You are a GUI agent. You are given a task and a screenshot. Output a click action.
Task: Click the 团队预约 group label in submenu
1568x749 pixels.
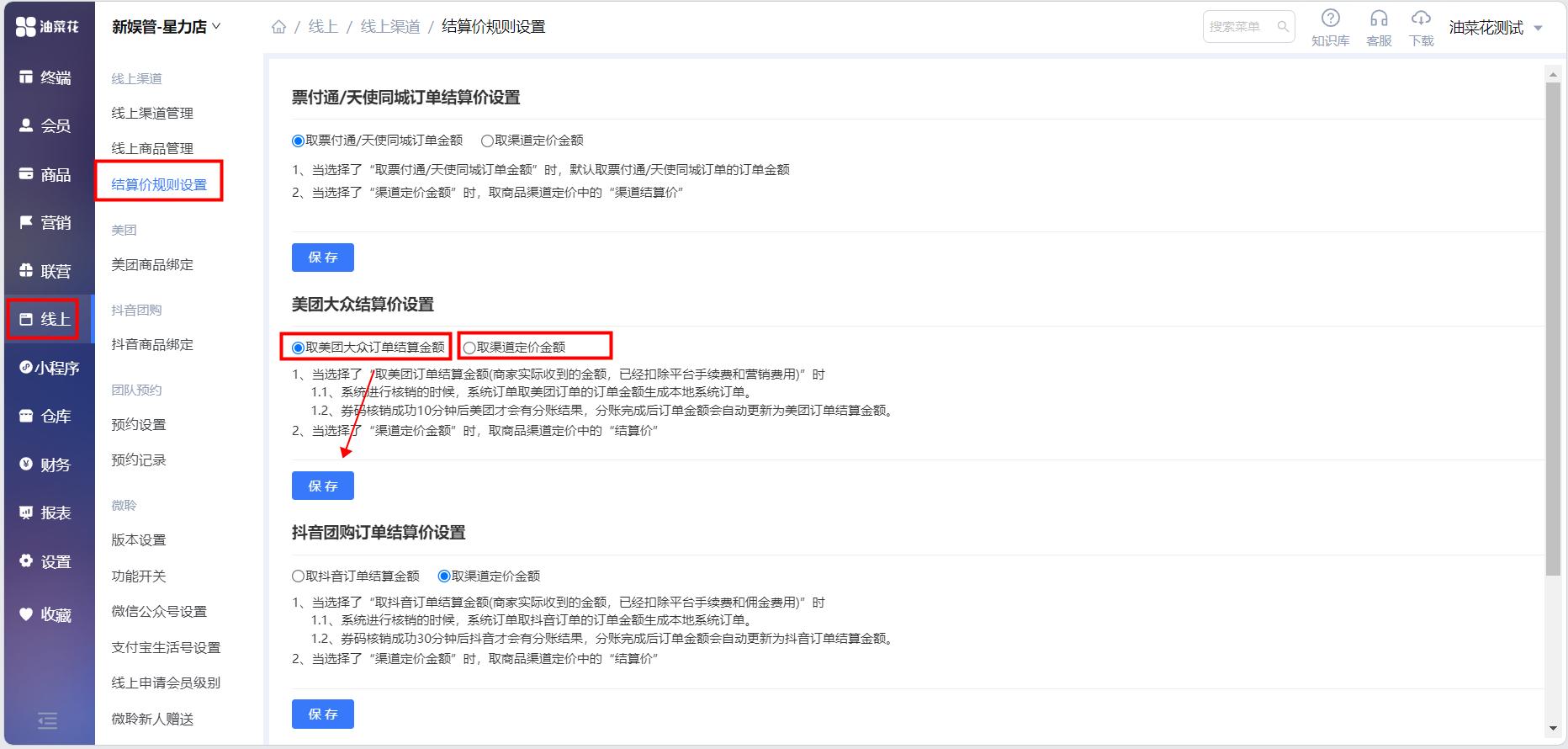(136, 390)
